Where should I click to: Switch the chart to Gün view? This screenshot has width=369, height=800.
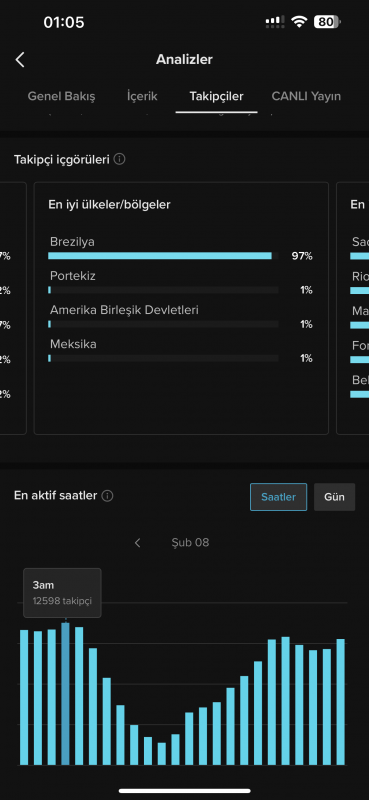[334, 497]
